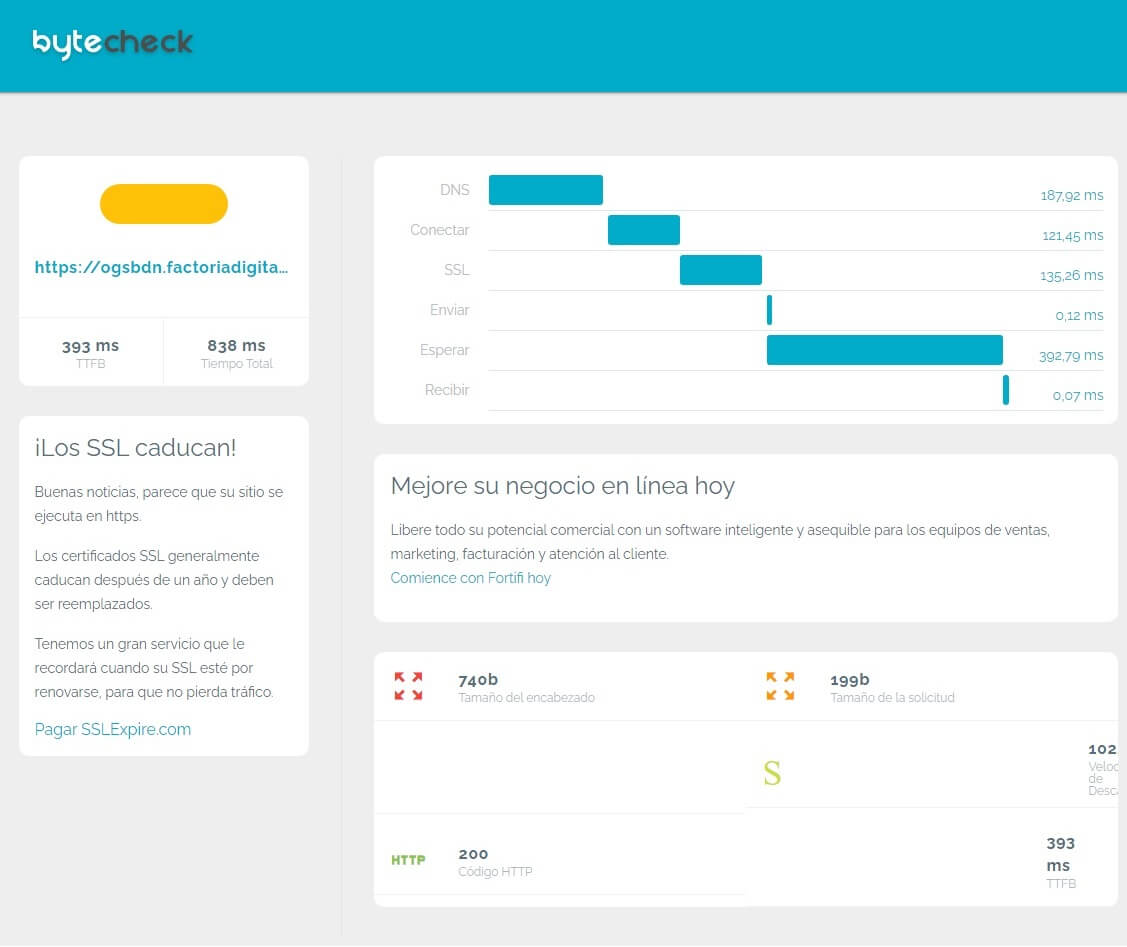Click the 200 Código HTTP value
Screen dimensions: 1127x947
[473, 854]
